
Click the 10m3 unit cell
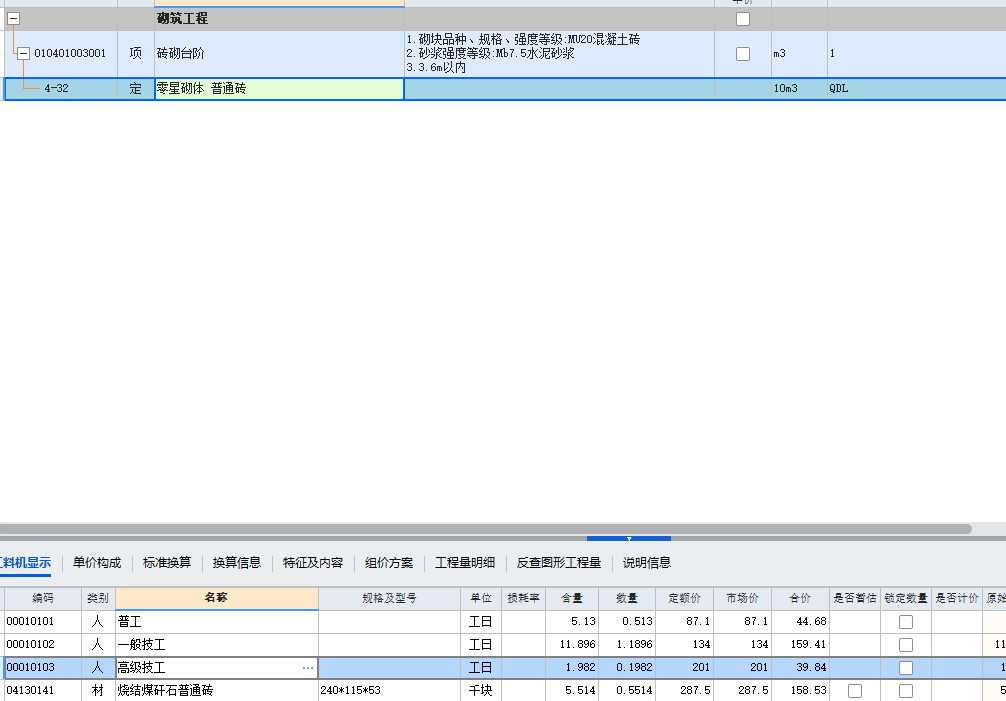click(x=799, y=89)
